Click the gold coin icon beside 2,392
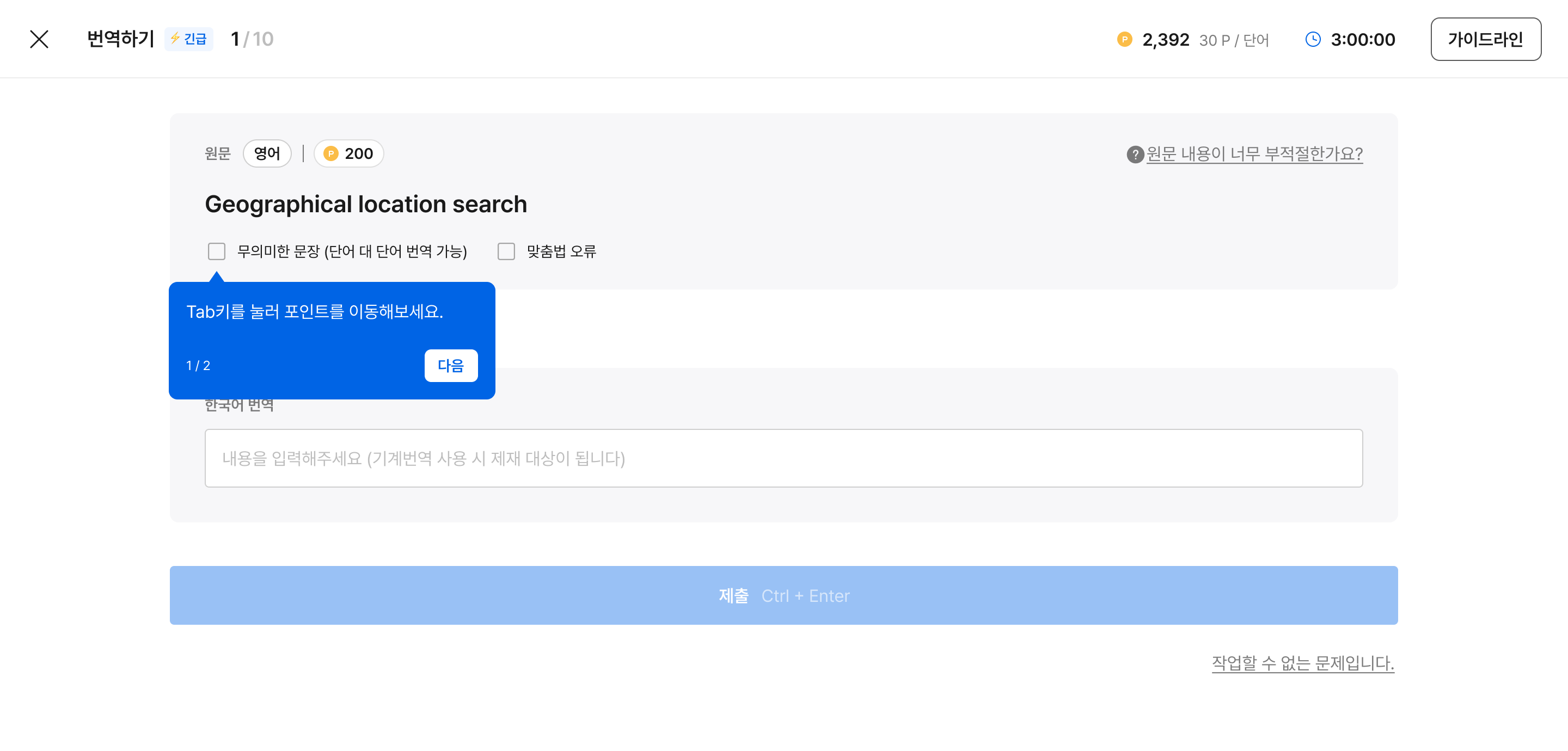This screenshot has width=1568, height=751. point(1124,39)
